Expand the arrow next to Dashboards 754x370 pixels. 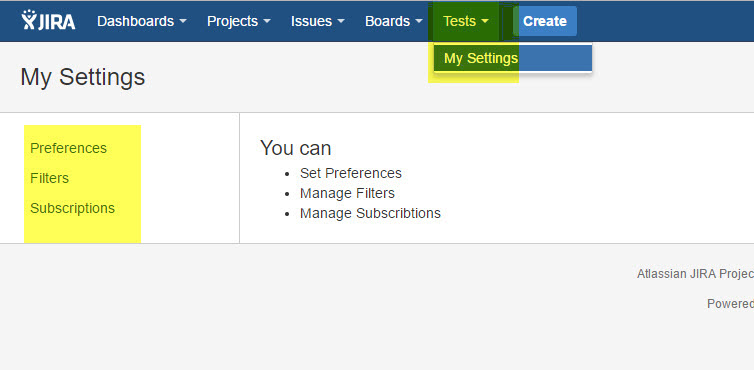point(183,21)
